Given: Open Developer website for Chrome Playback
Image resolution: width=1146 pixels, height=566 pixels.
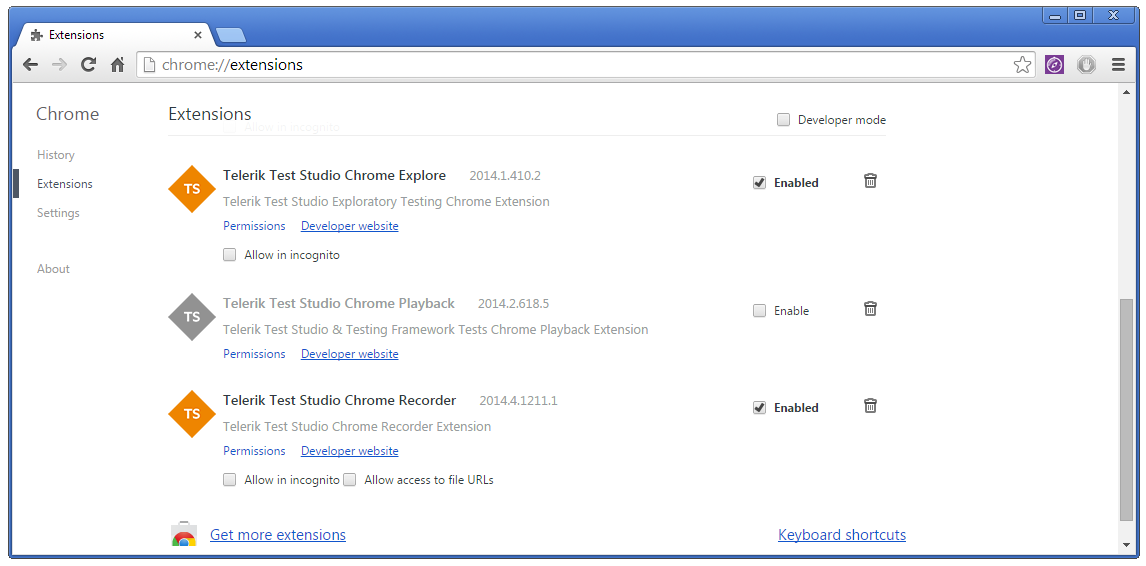Looking at the screenshot, I should coord(349,354).
